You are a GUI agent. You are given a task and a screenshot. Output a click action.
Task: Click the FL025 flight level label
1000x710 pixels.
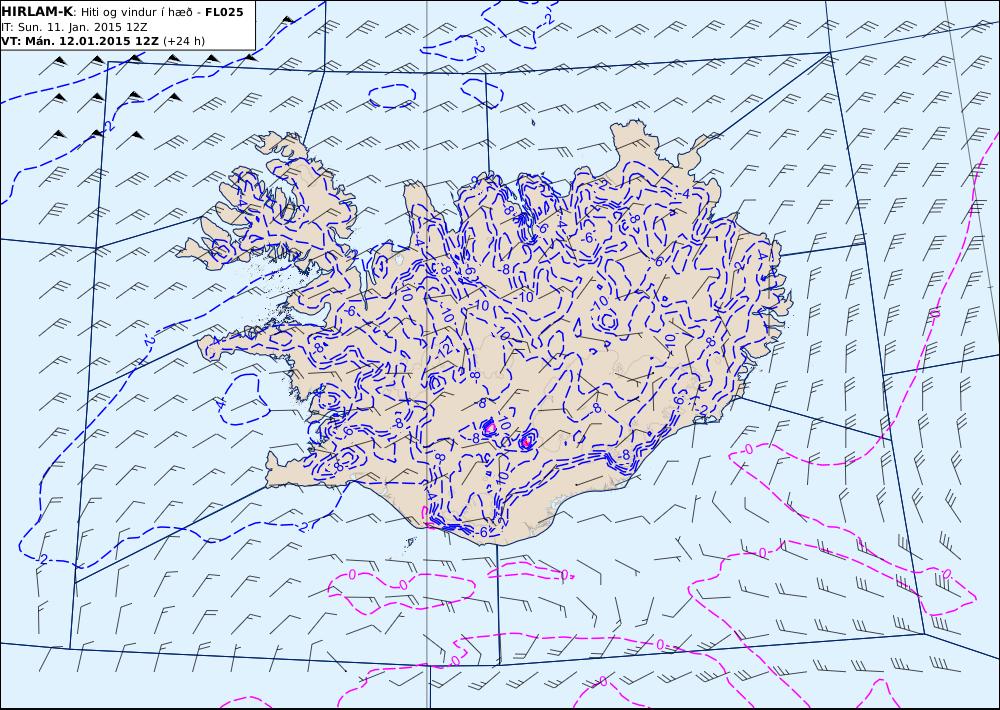[x=224, y=12]
